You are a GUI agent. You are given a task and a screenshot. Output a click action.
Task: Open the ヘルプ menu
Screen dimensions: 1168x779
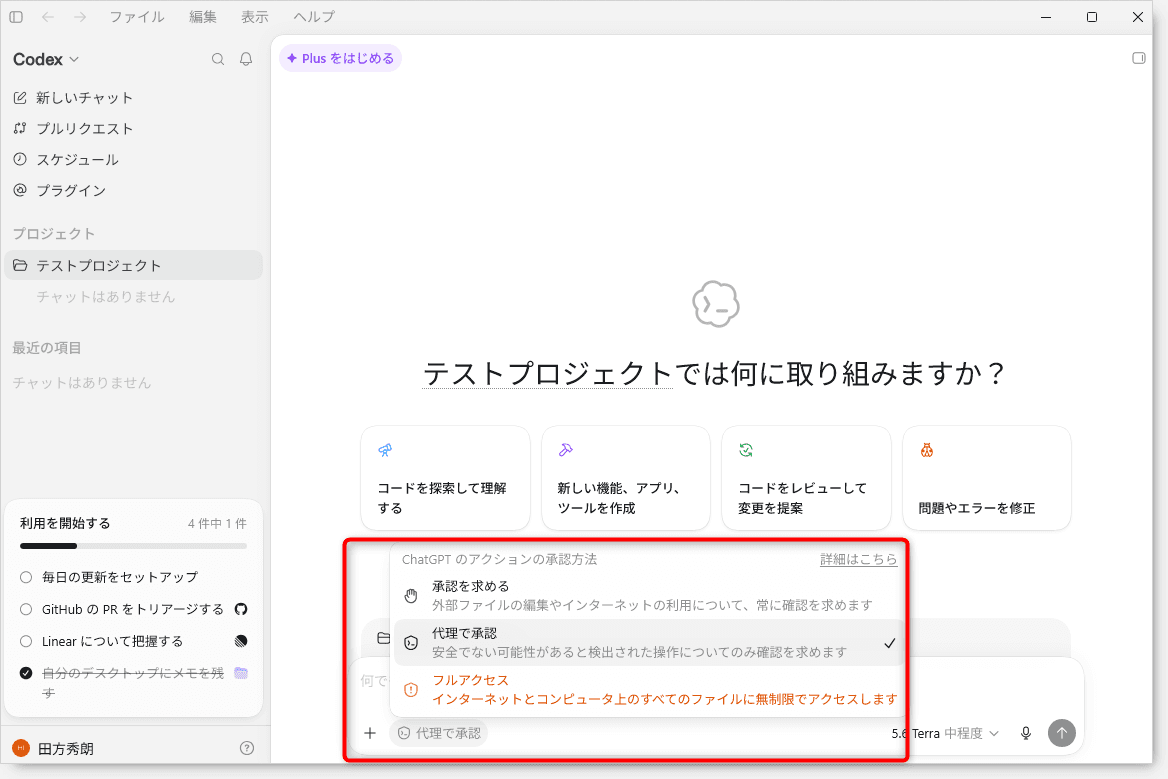click(x=314, y=16)
